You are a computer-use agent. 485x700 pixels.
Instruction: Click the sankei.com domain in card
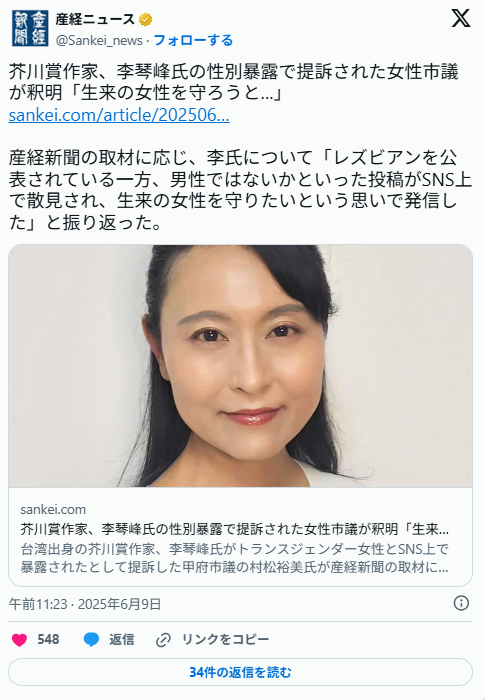point(53,509)
